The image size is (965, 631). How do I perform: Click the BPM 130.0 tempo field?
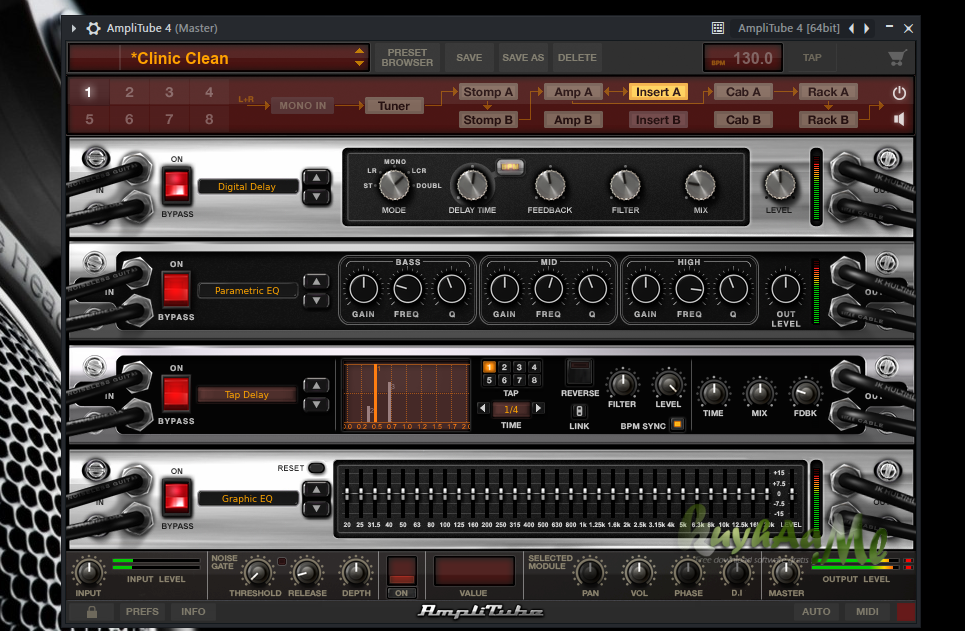point(743,58)
